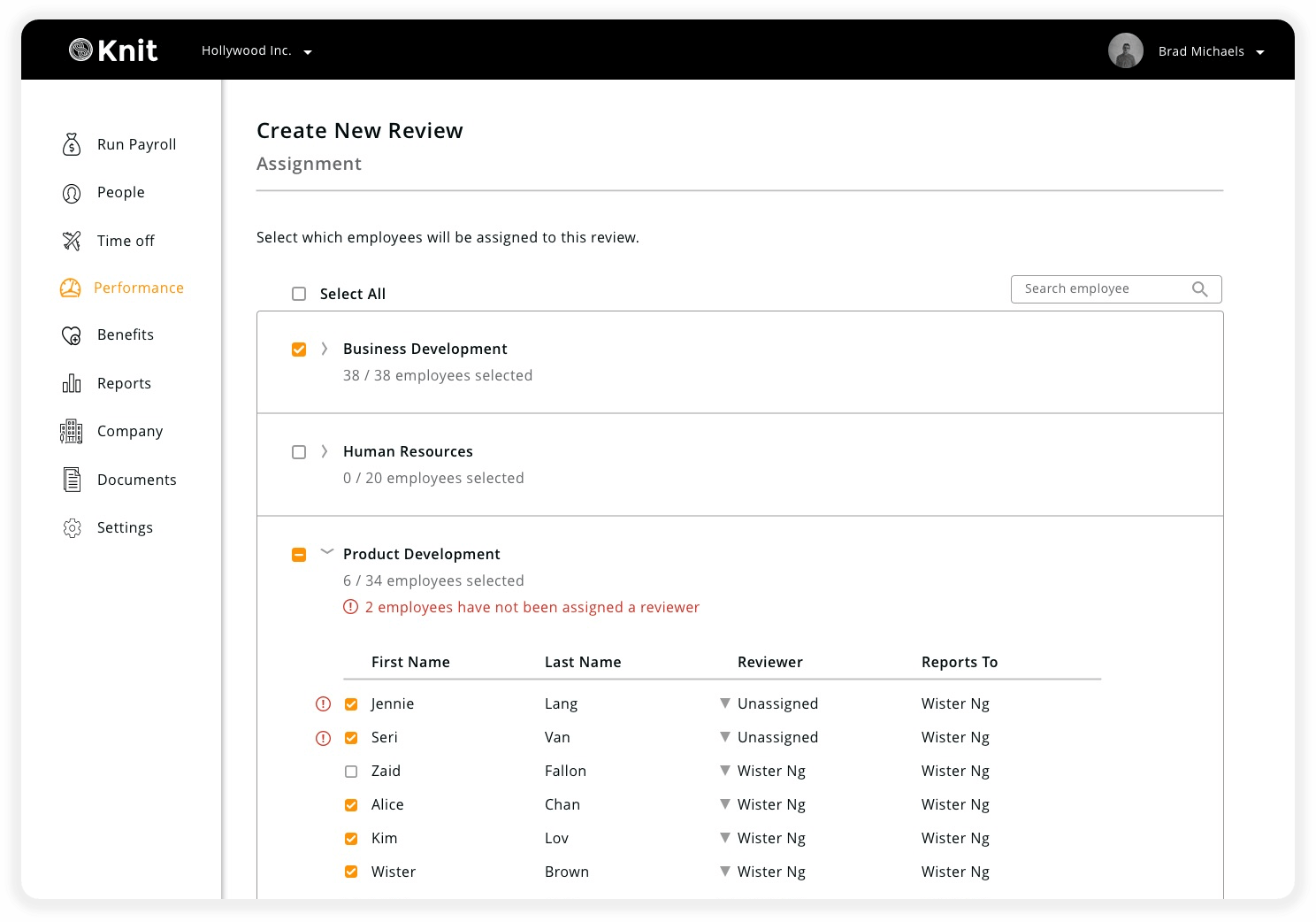Click the '0 / 20 employees selected' text

pyautogui.click(x=433, y=478)
